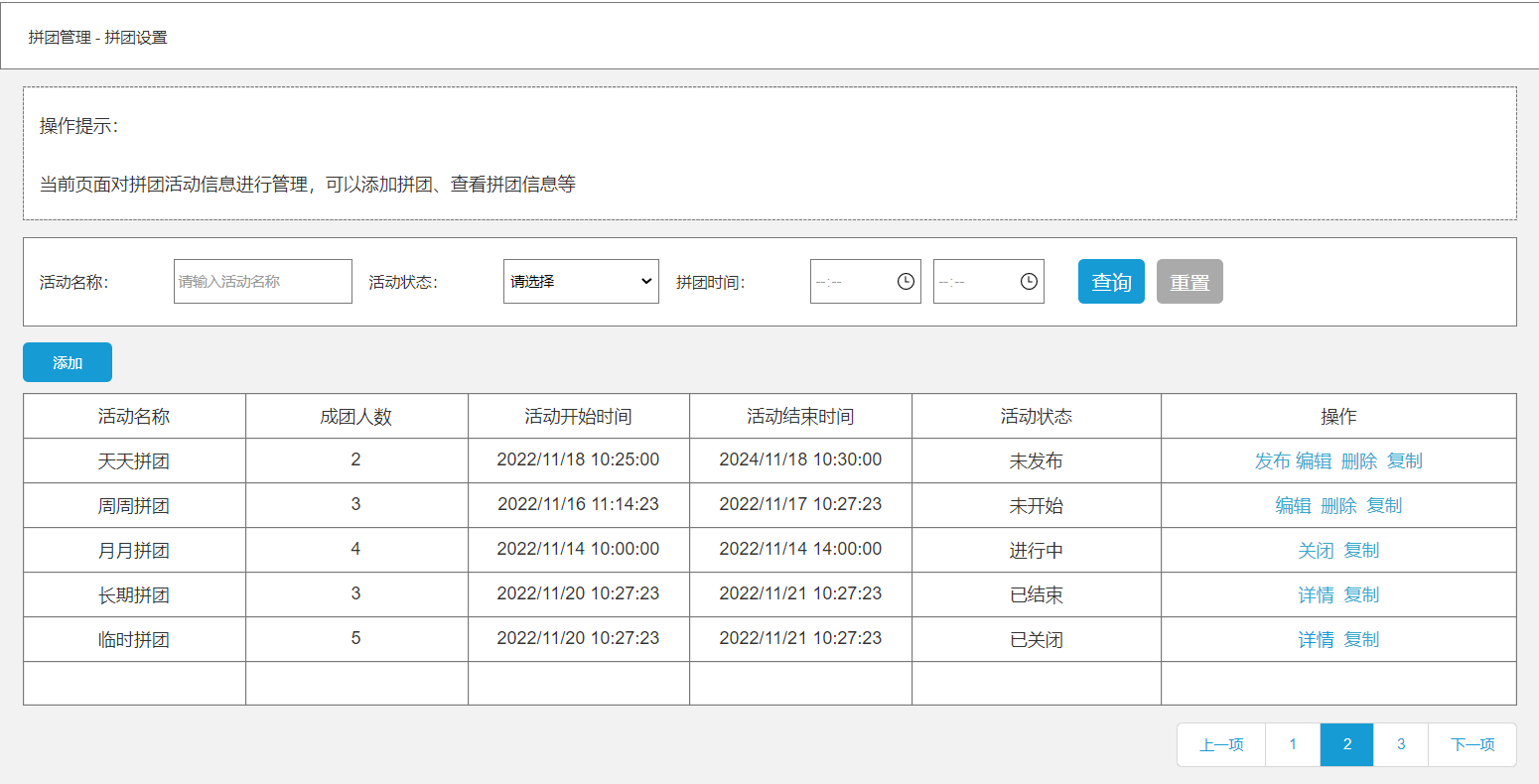Viewport: 1539px width, 784px height.
Task: Click the 进行中 status cell
Action: click(x=1037, y=550)
